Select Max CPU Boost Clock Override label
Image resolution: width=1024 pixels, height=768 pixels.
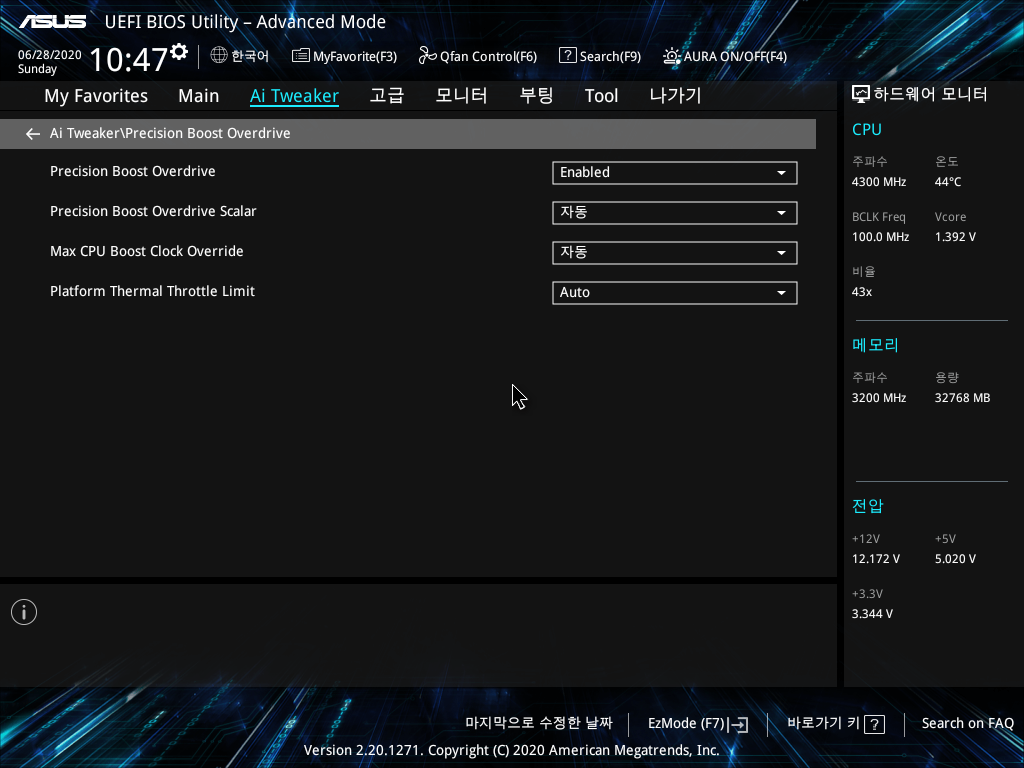(x=147, y=251)
